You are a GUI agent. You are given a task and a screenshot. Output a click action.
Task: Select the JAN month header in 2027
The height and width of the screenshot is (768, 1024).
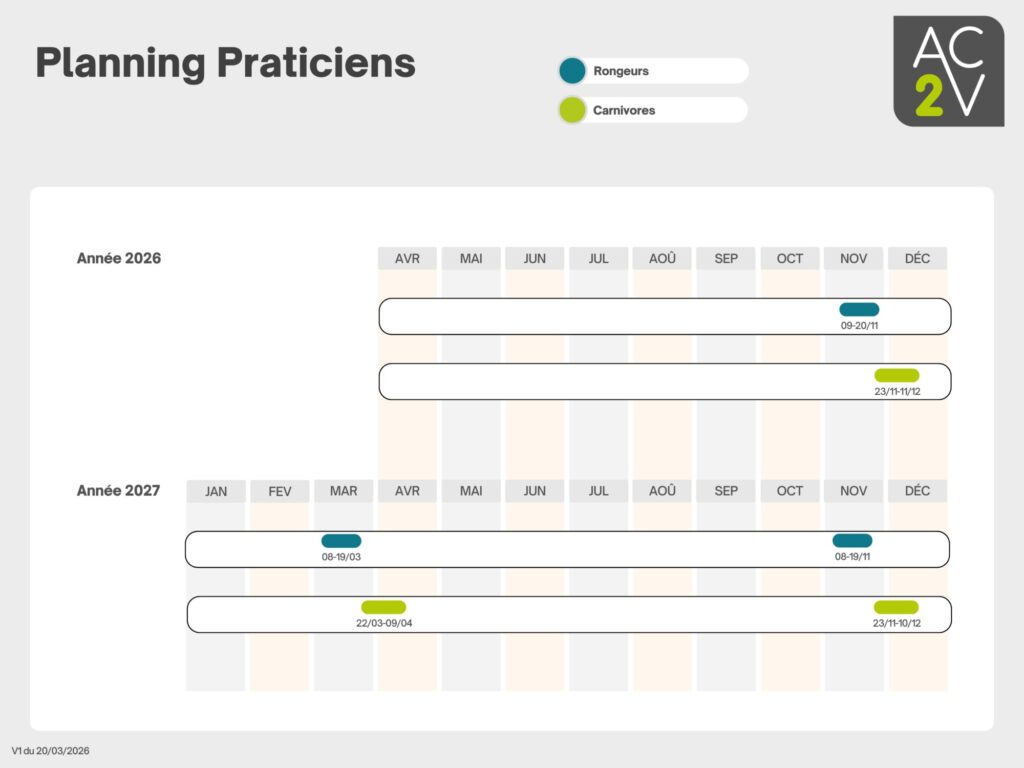click(x=216, y=491)
